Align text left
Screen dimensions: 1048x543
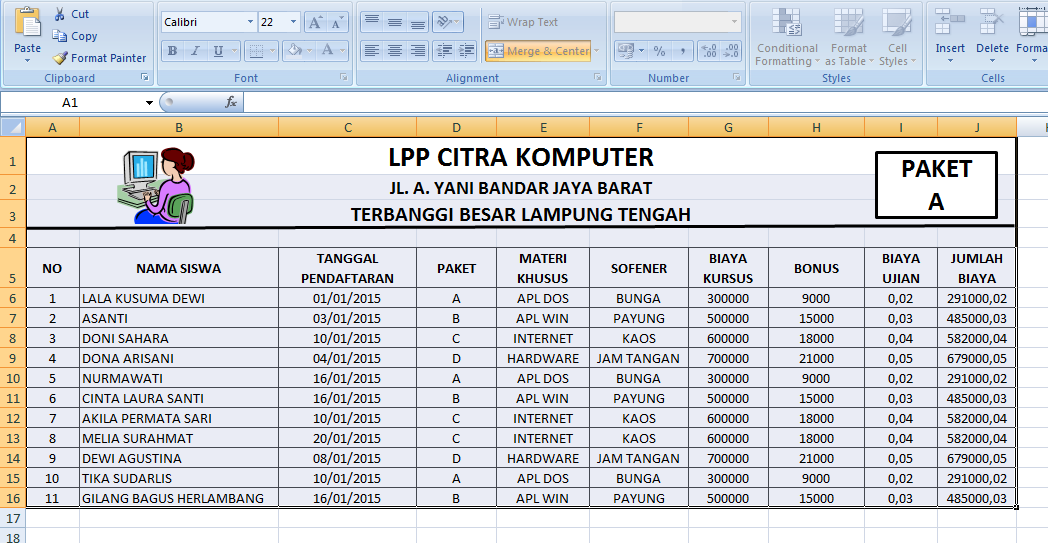pos(372,51)
